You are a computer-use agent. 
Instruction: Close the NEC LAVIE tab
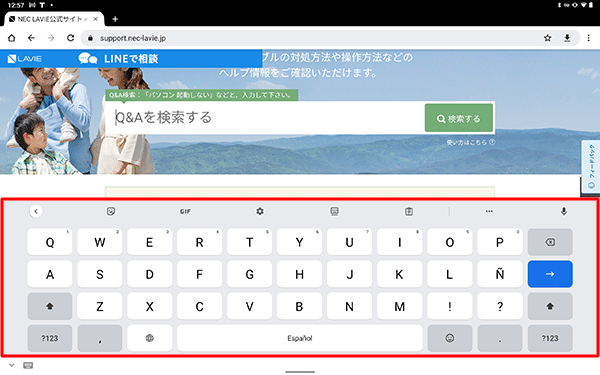[x=95, y=19]
